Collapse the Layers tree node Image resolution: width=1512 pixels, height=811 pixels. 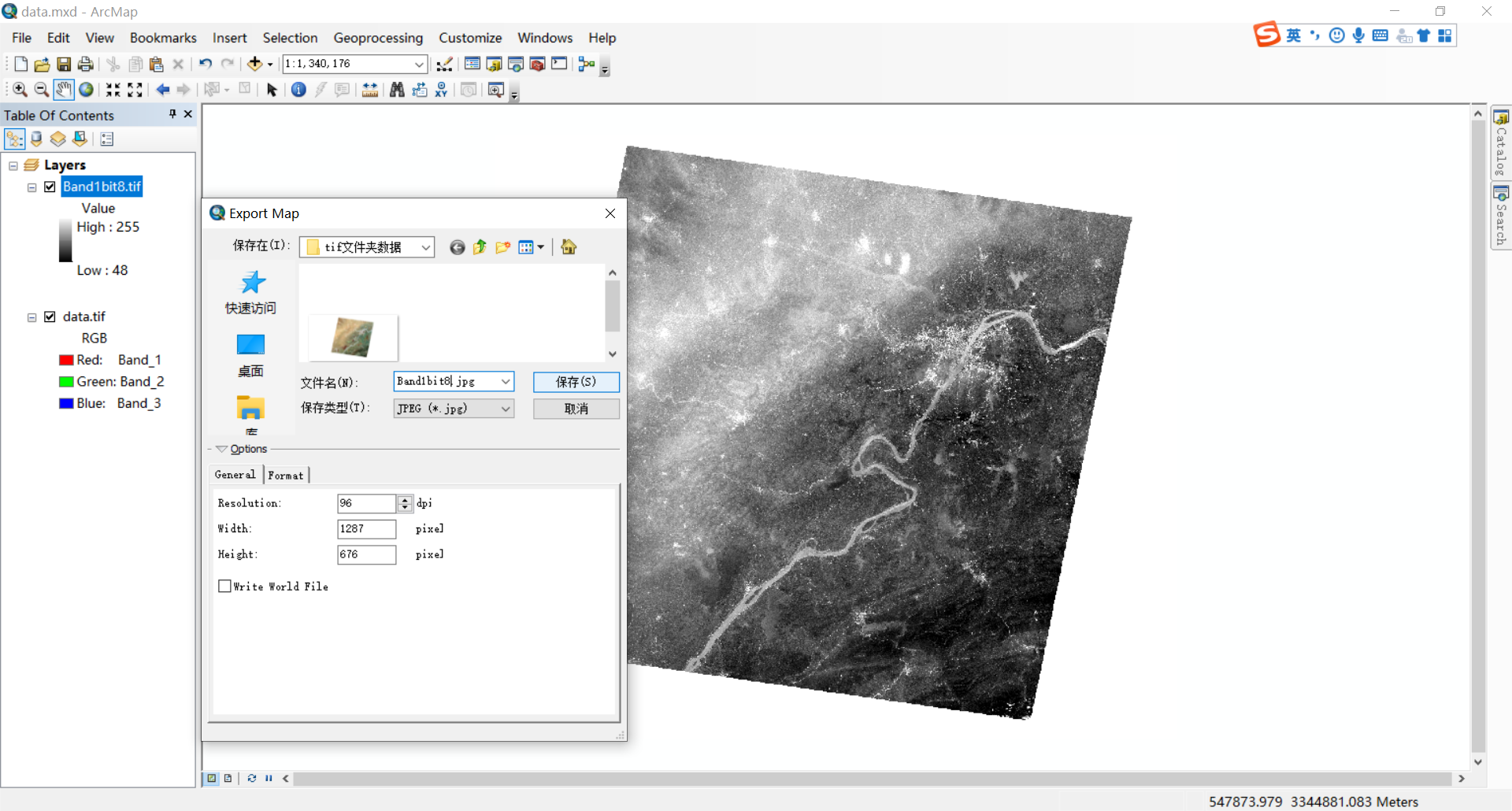12,165
